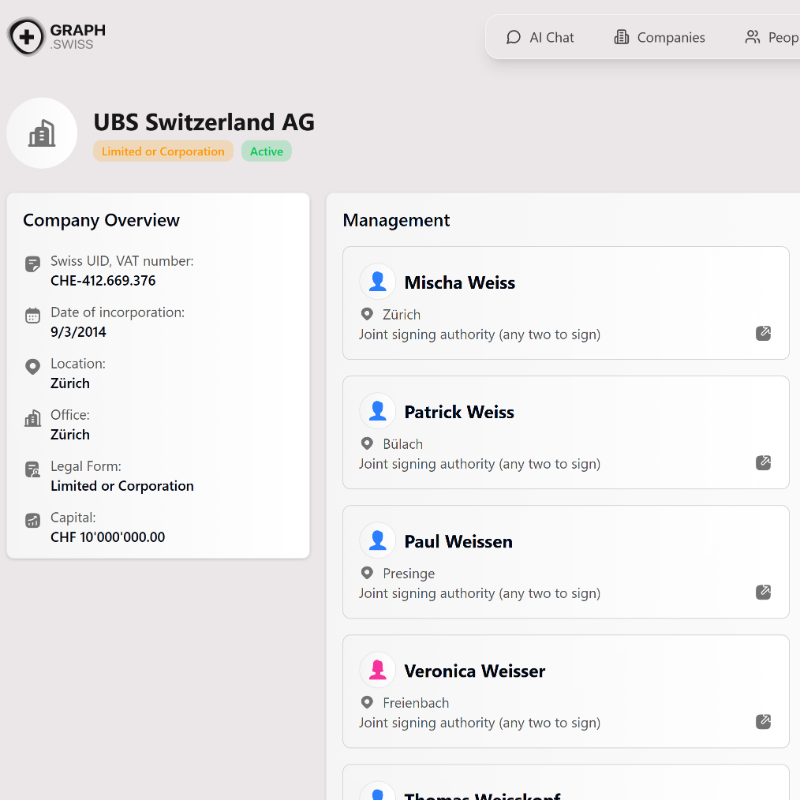800x800 pixels.
Task: Click the People users icon in navigation
Action: 752,37
